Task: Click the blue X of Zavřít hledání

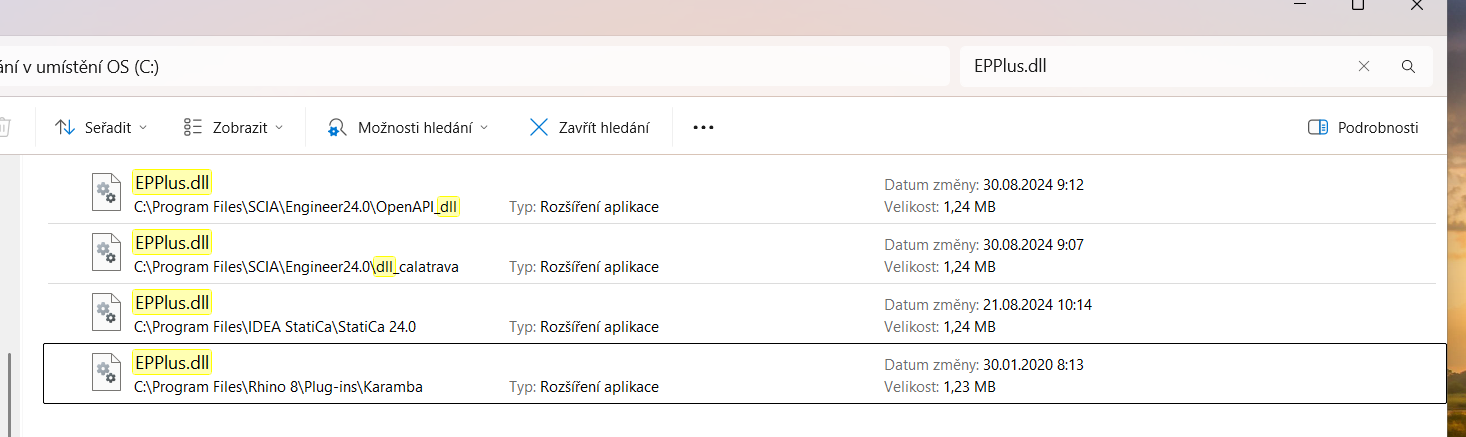Action: click(539, 127)
